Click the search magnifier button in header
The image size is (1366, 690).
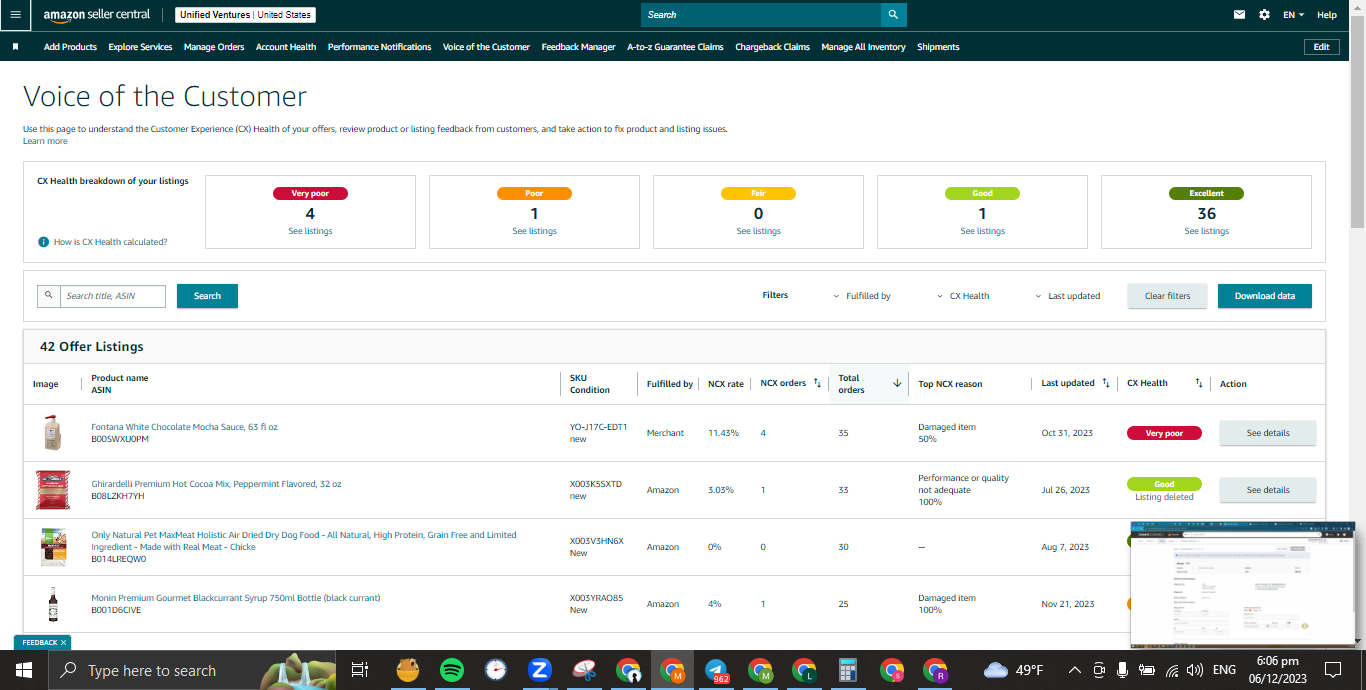(894, 15)
